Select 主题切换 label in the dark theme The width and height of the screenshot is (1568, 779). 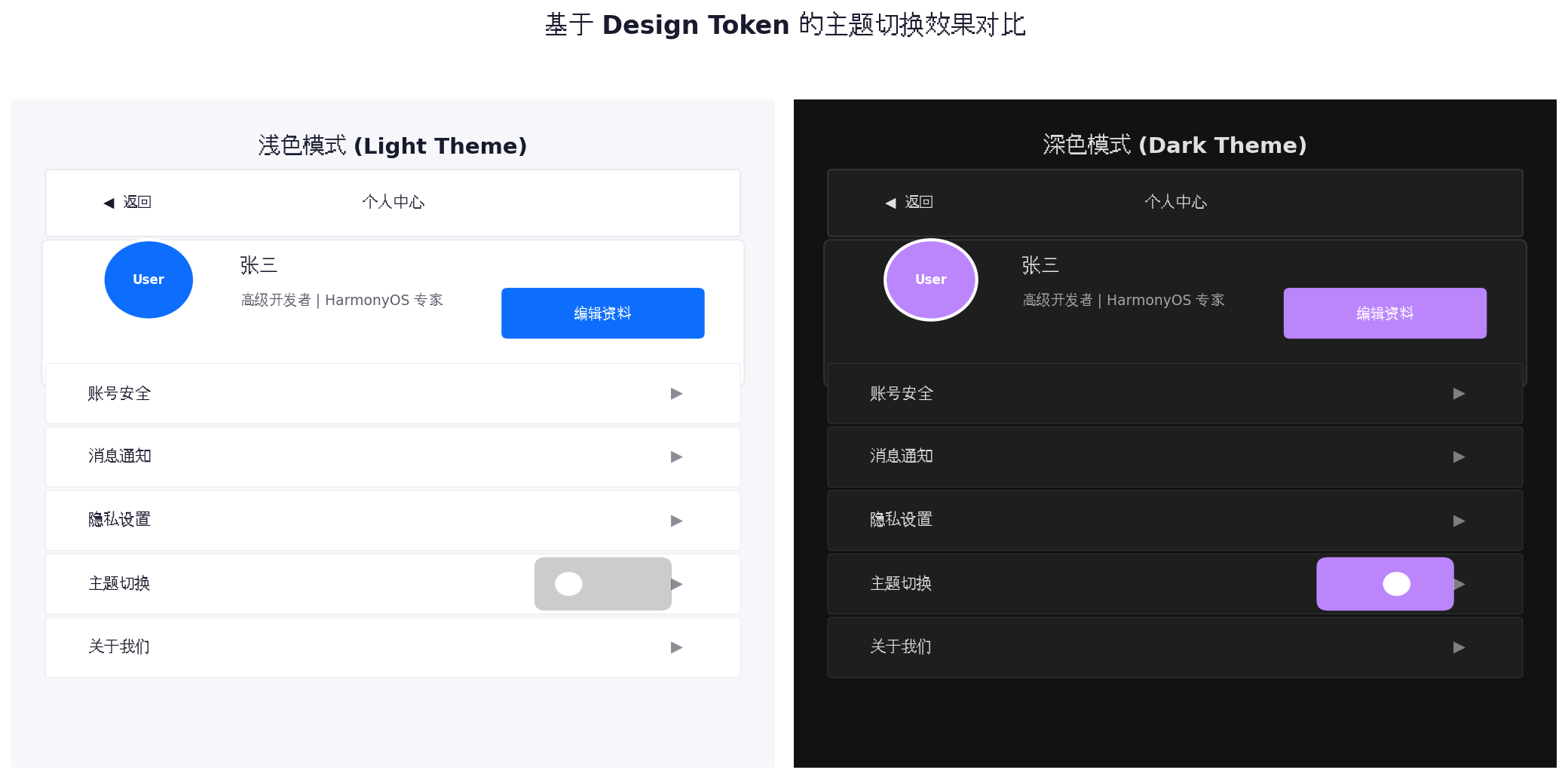click(901, 583)
